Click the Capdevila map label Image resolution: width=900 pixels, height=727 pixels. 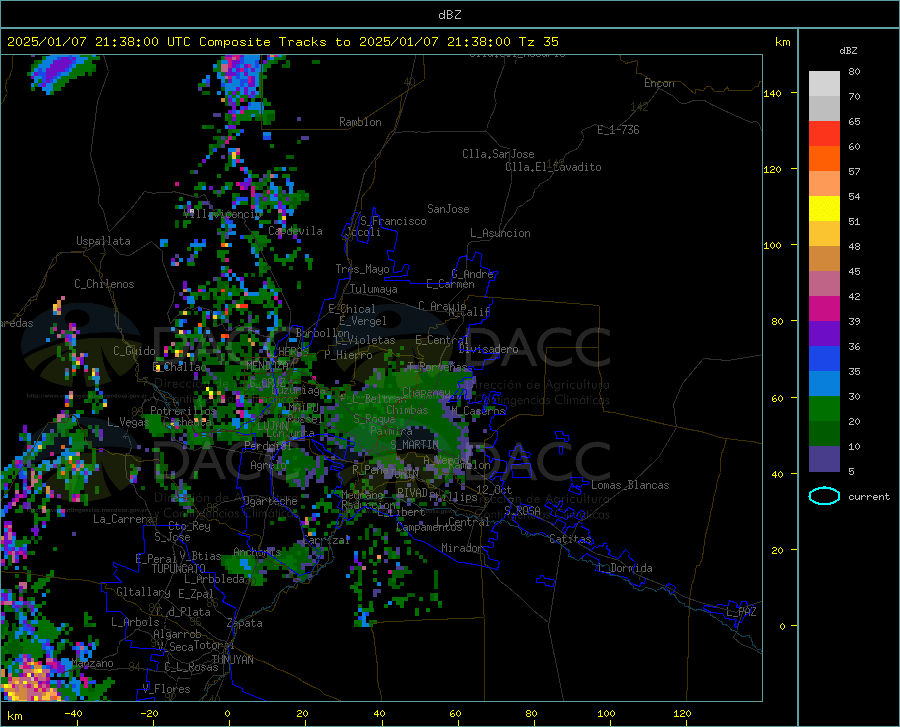(295, 231)
